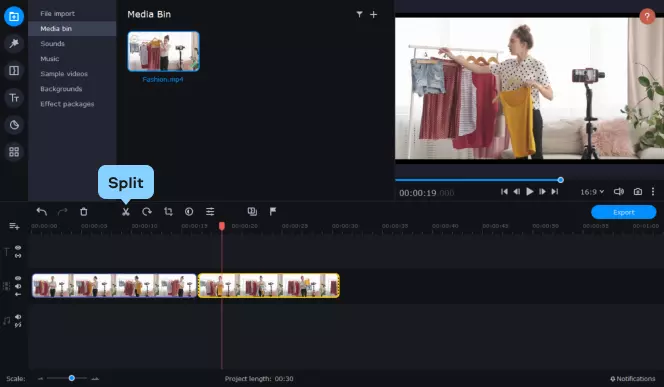The height and width of the screenshot is (387, 664).
Task: Mute the audio track speaker icon
Action: pyautogui.click(x=18, y=317)
